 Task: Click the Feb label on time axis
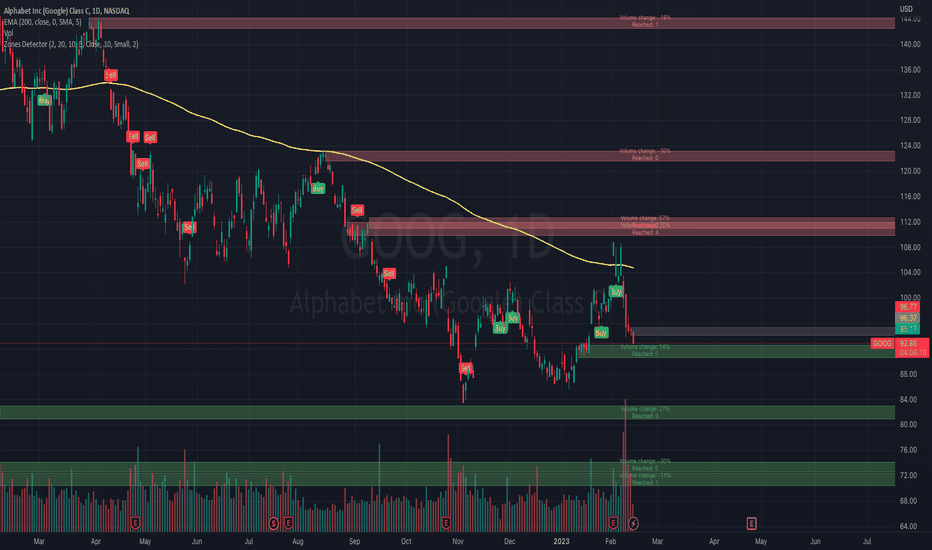[x=610, y=541]
